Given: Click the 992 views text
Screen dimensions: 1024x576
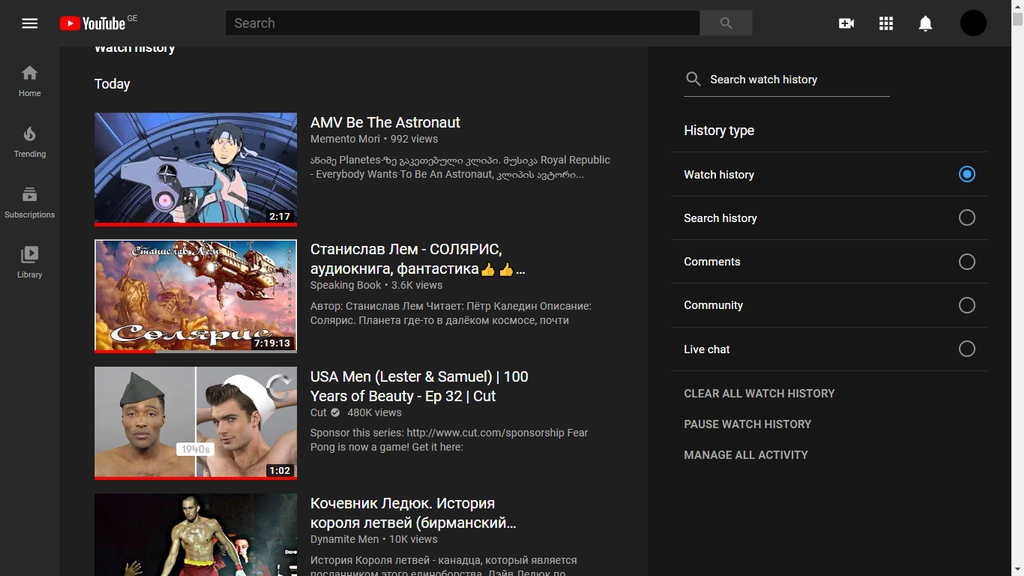Looking at the screenshot, I should (414, 139).
